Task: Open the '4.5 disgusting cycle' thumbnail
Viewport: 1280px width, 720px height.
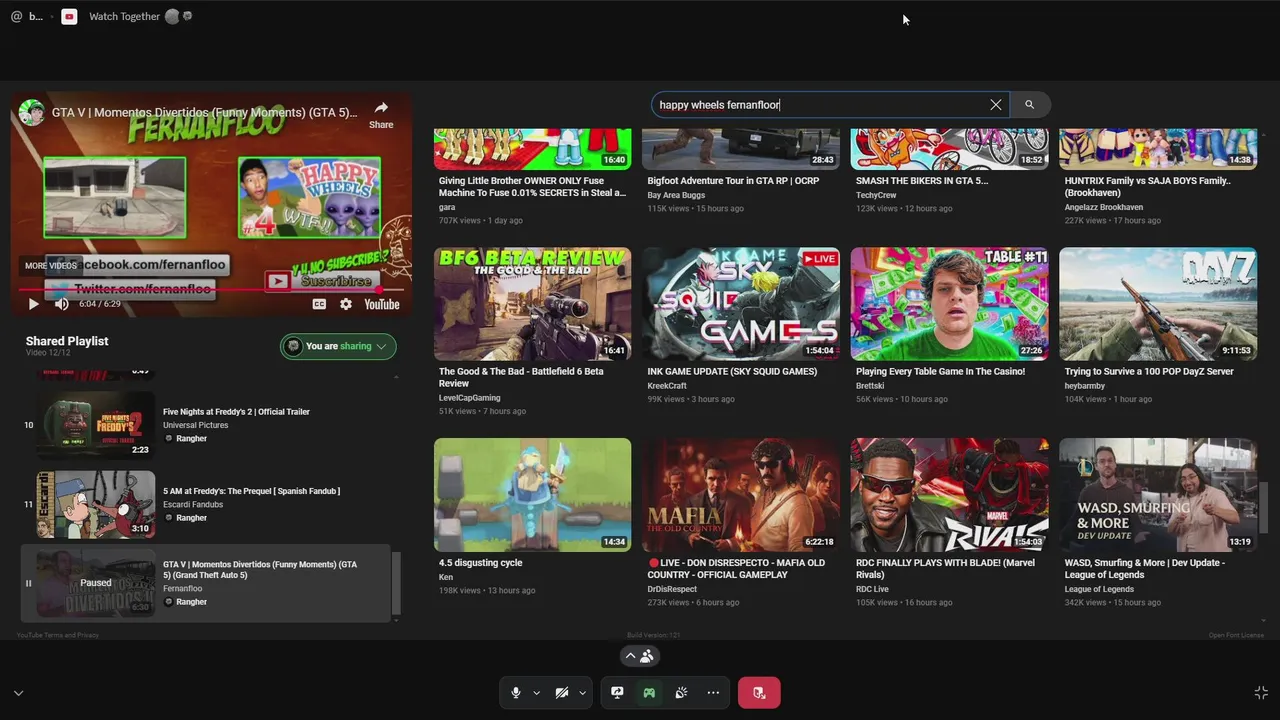Action: click(x=532, y=494)
